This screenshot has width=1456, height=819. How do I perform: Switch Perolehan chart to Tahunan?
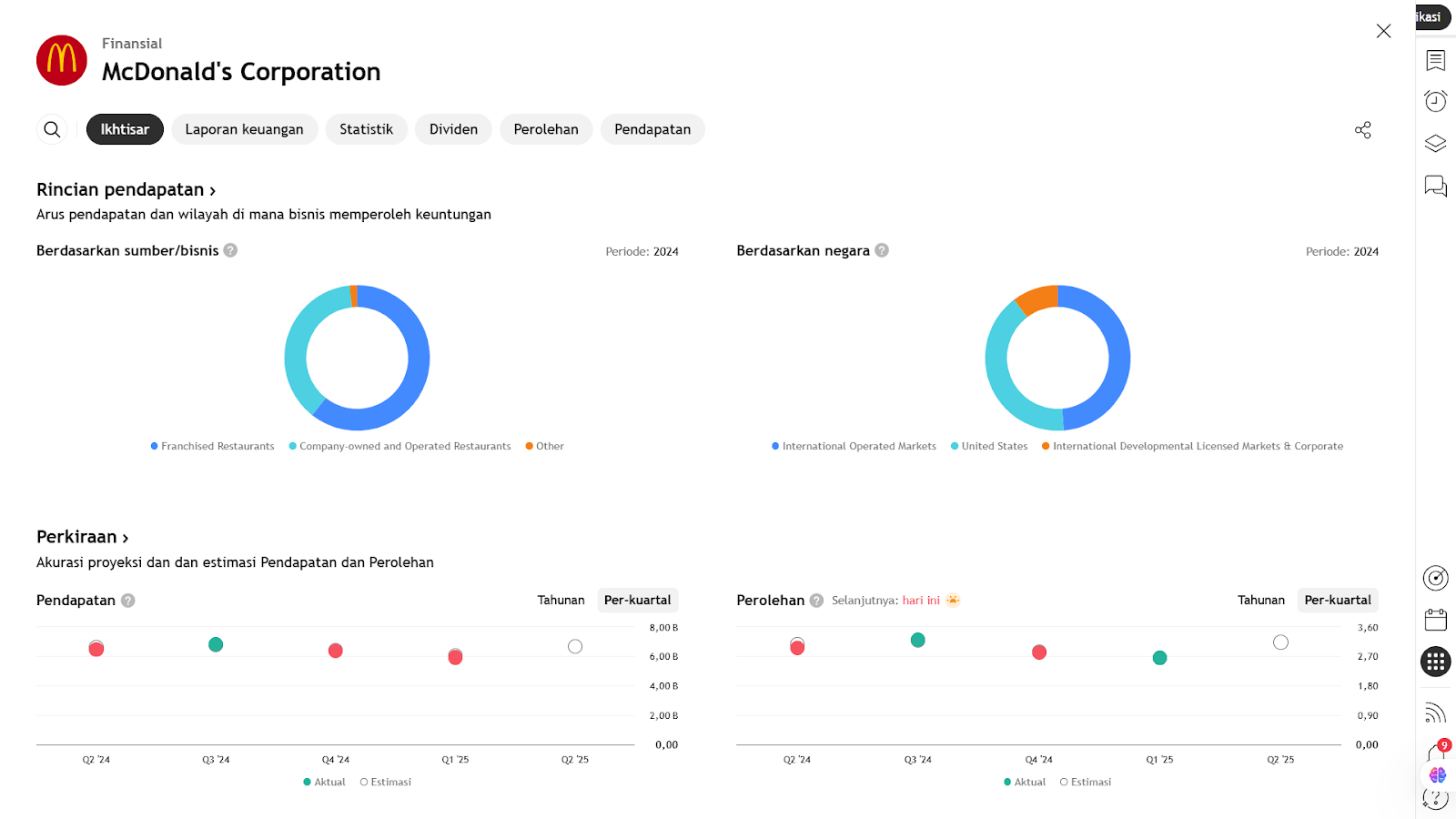click(1260, 601)
